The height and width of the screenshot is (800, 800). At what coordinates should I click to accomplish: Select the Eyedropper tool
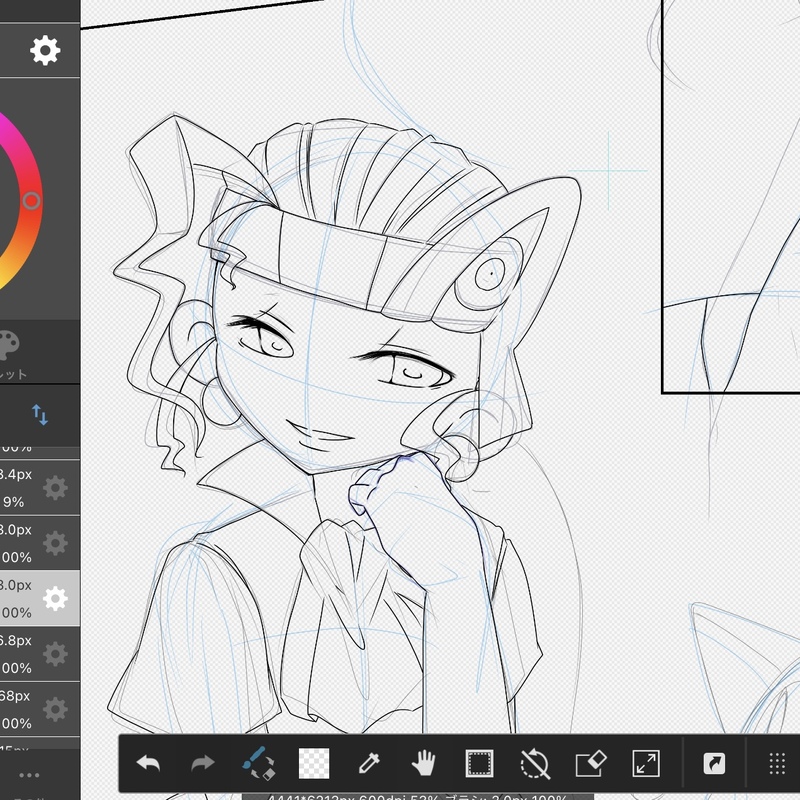click(369, 763)
